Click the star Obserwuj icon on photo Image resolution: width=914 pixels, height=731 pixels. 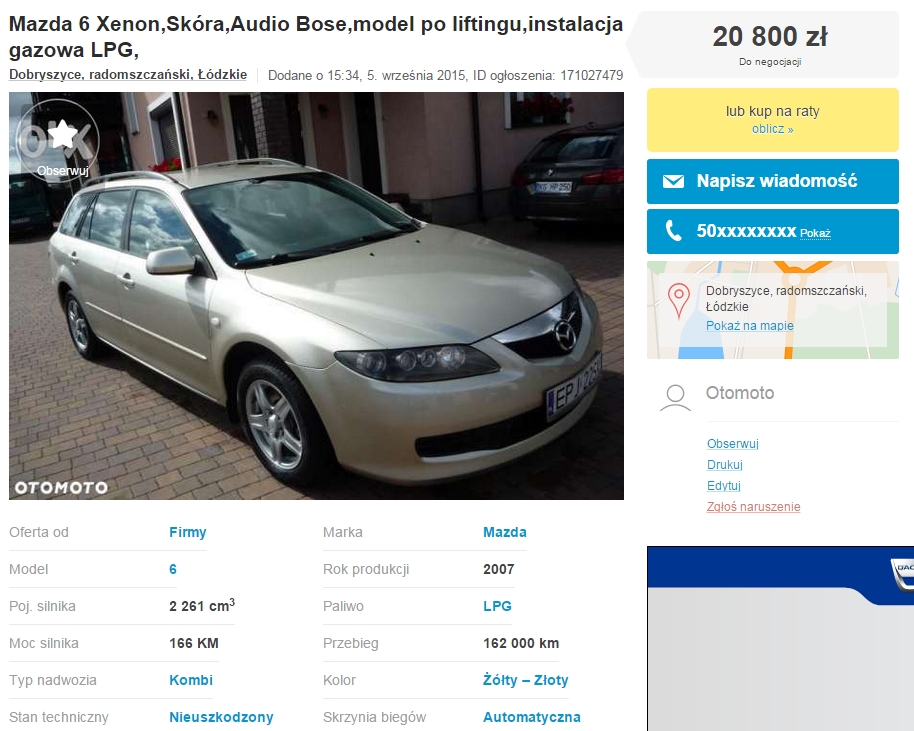pos(62,135)
